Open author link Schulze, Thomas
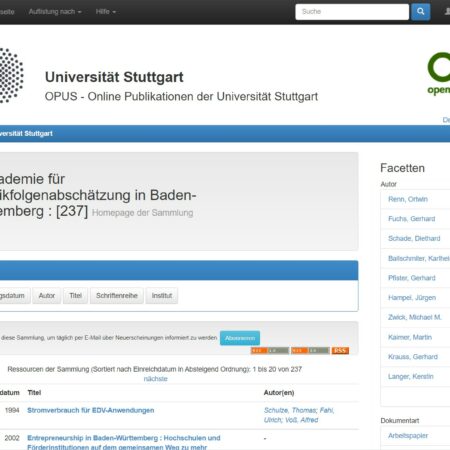The height and width of the screenshot is (450, 450). point(290,410)
